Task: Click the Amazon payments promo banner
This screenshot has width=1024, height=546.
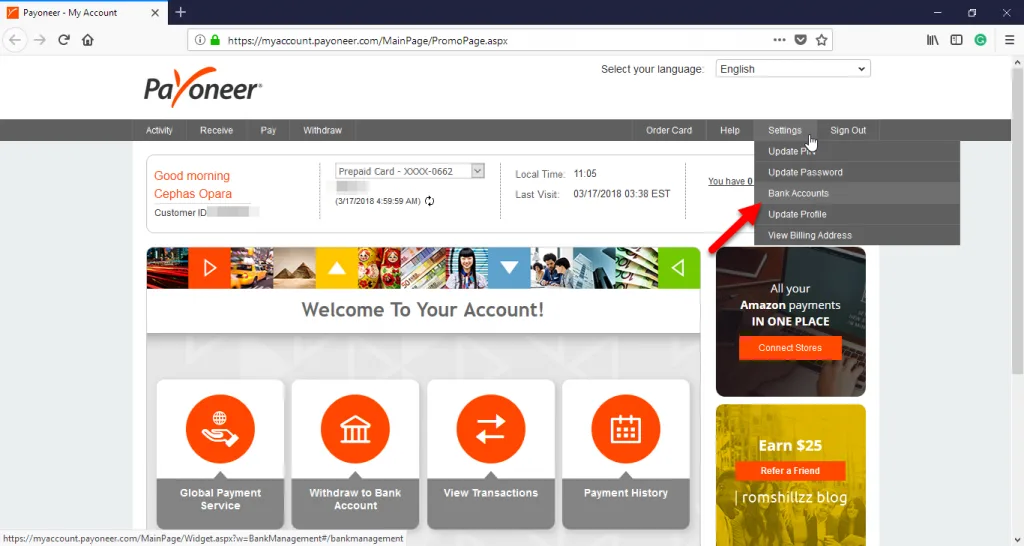Action: pyautogui.click(x=790, y=321)
